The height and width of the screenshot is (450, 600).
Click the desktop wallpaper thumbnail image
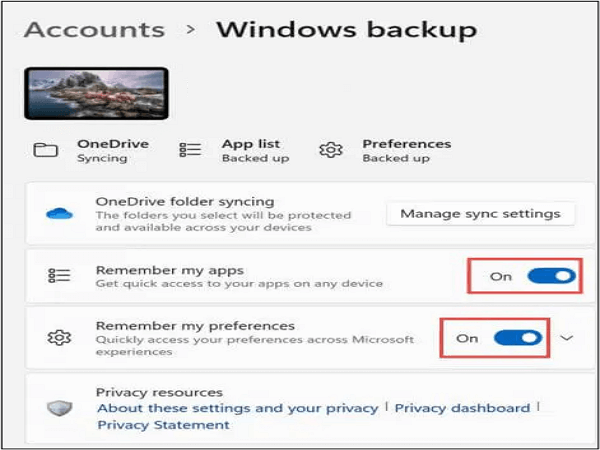96,93
